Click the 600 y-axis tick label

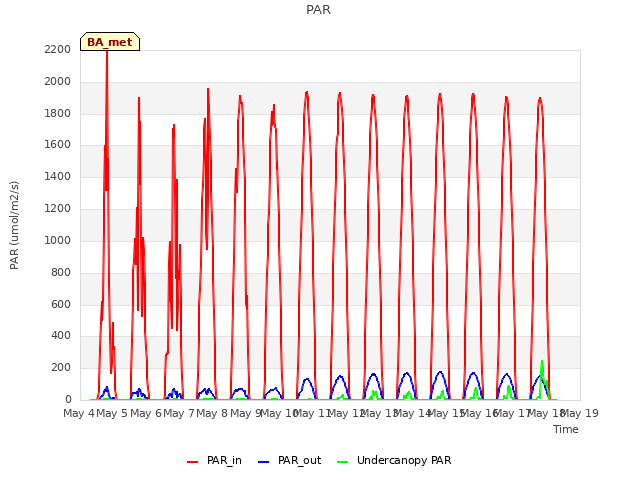(61, 304)
